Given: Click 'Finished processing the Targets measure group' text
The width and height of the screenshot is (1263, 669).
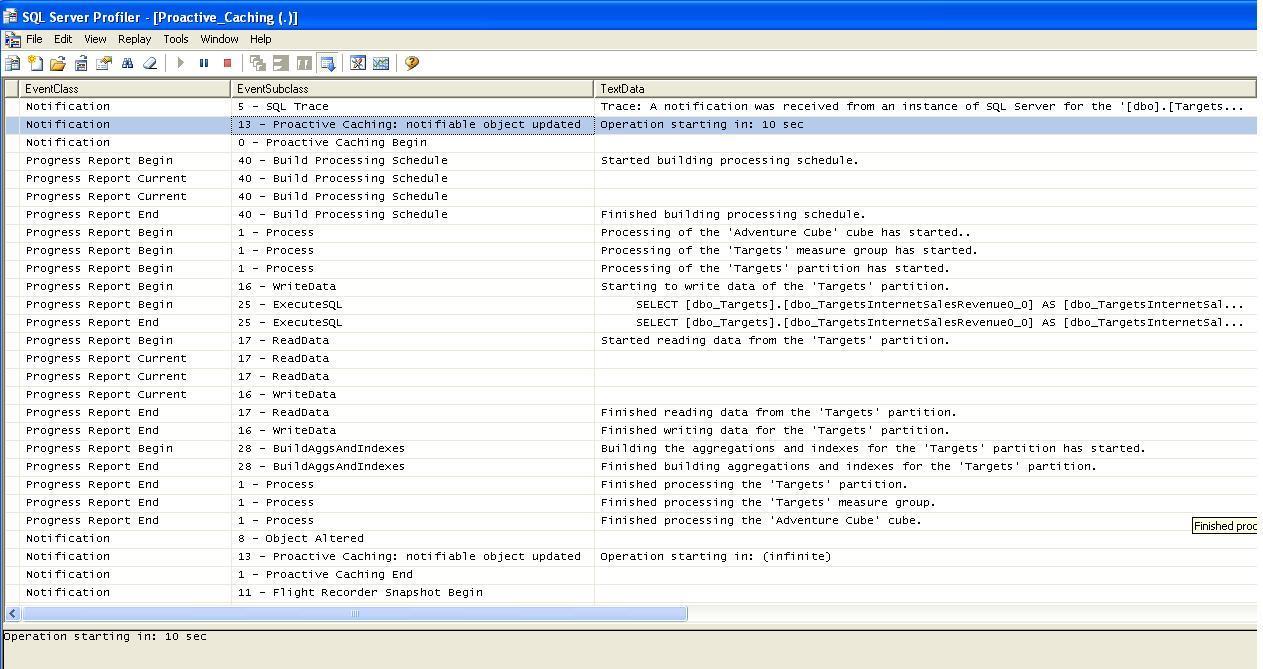Looking at the screenshot, I should pos(768,502).
